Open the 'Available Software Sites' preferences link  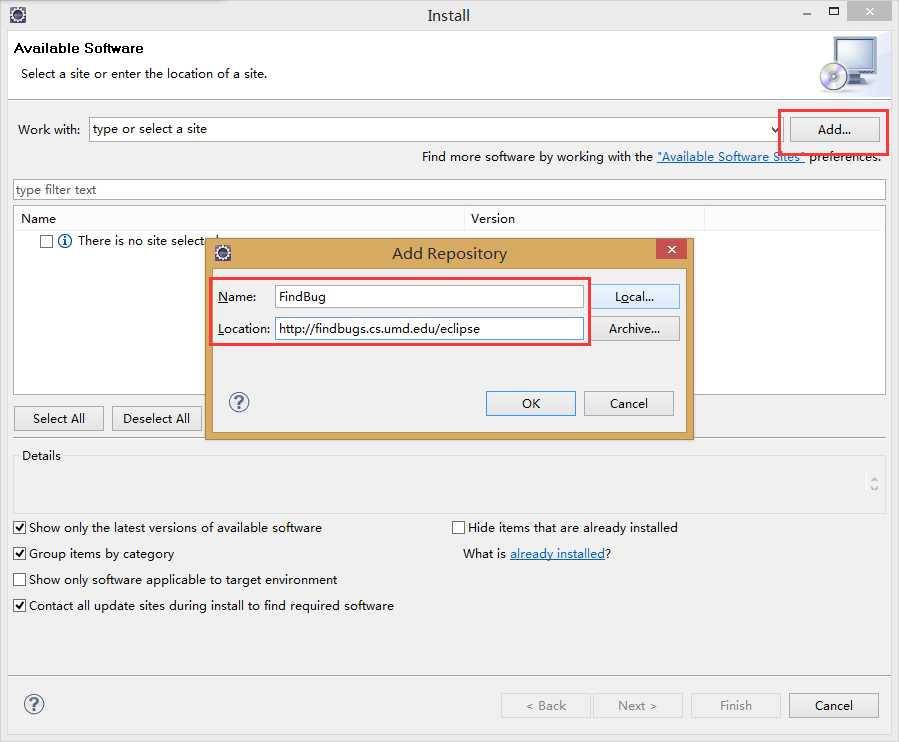click(x=730, y=157)
